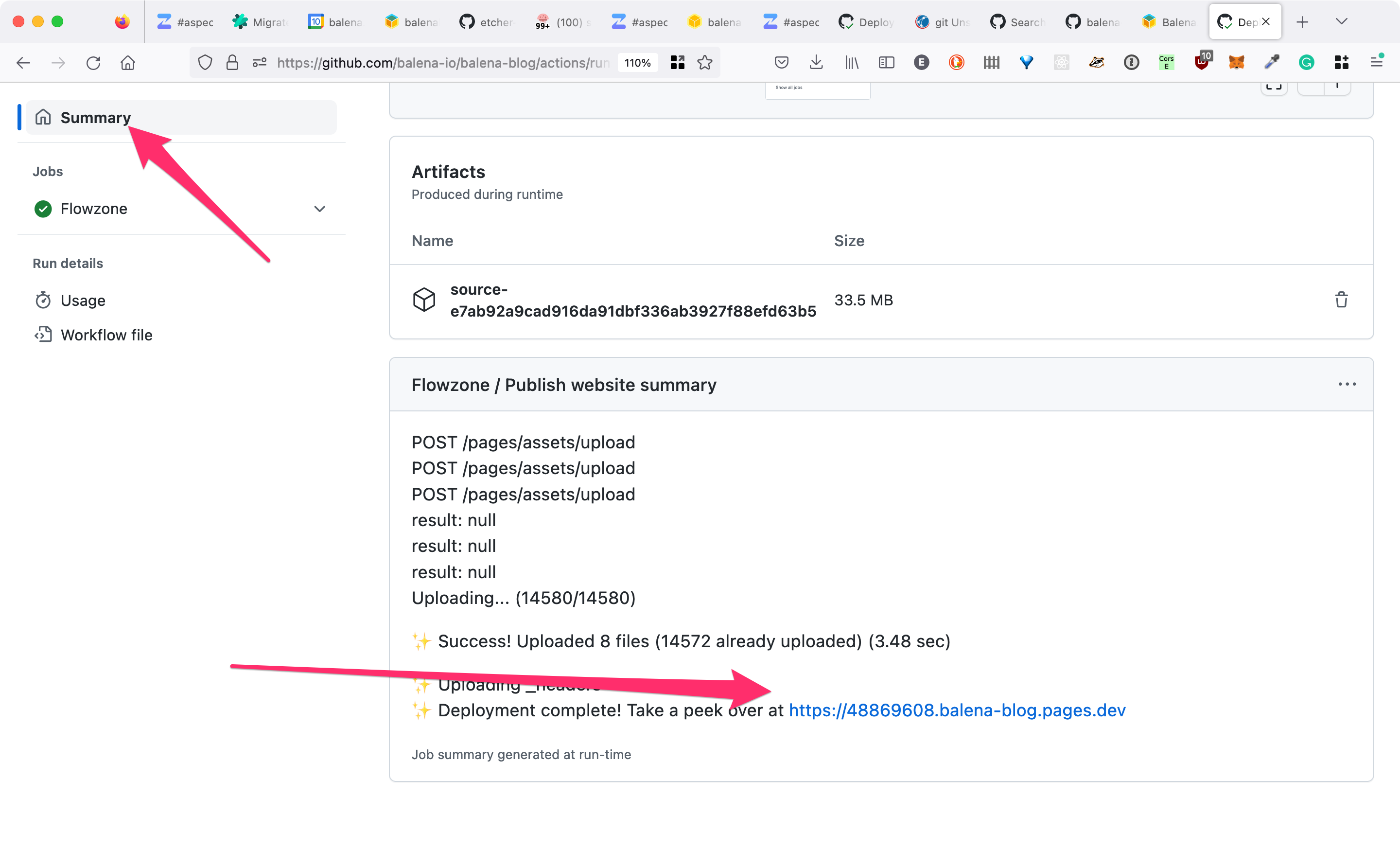Open the site permissions toggle icon in the URL bar
1400x851 pixels.
pyautogui.click(x=260, y=63)
